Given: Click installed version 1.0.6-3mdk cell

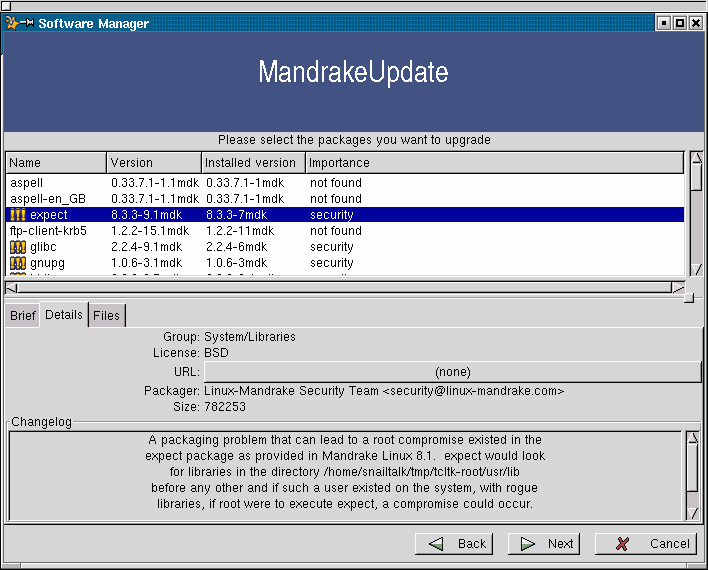Looking at the screenshot, I should pyautogui.click(x=237, y=263).
